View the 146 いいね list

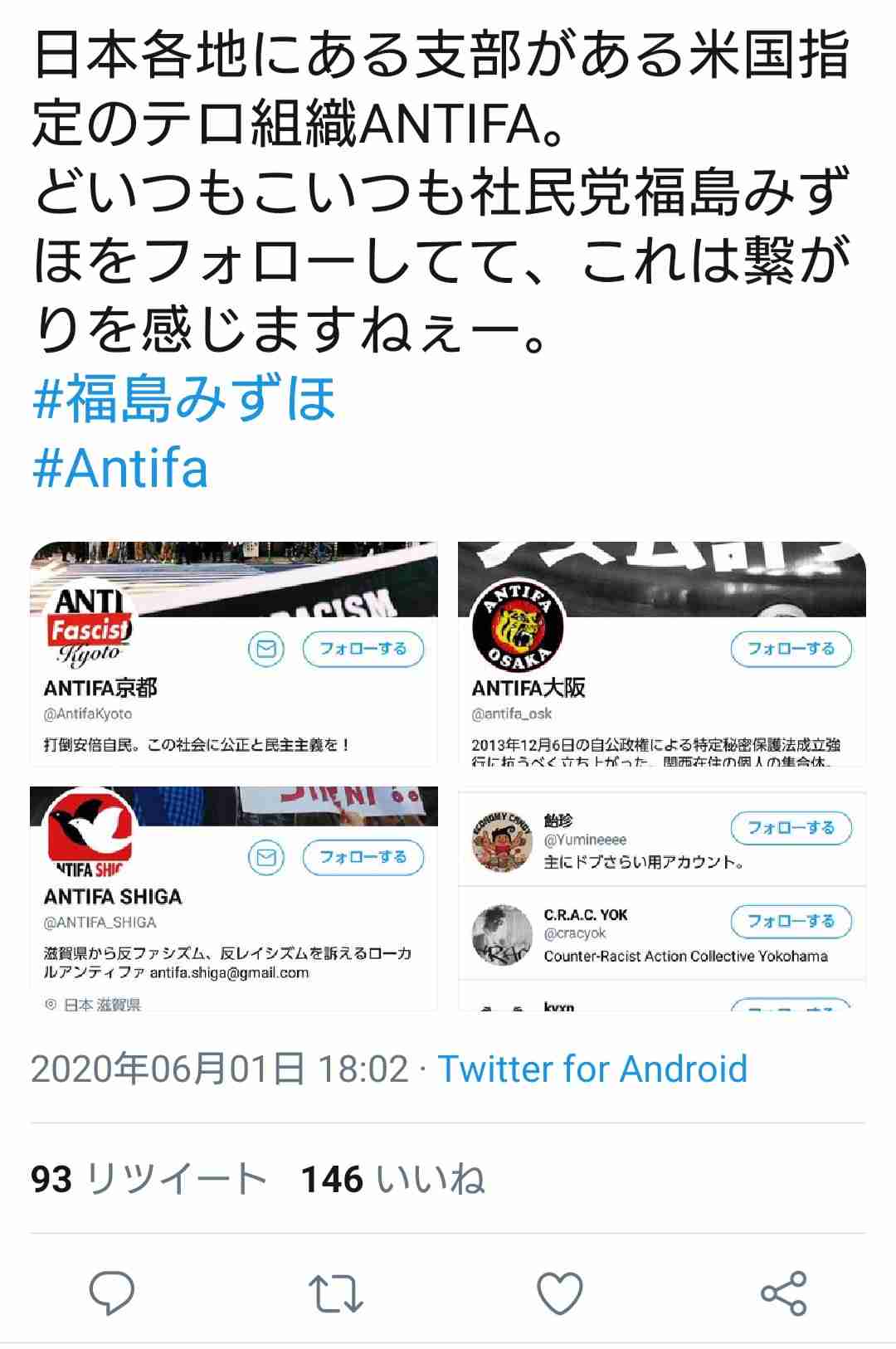tap(392, 1179)
